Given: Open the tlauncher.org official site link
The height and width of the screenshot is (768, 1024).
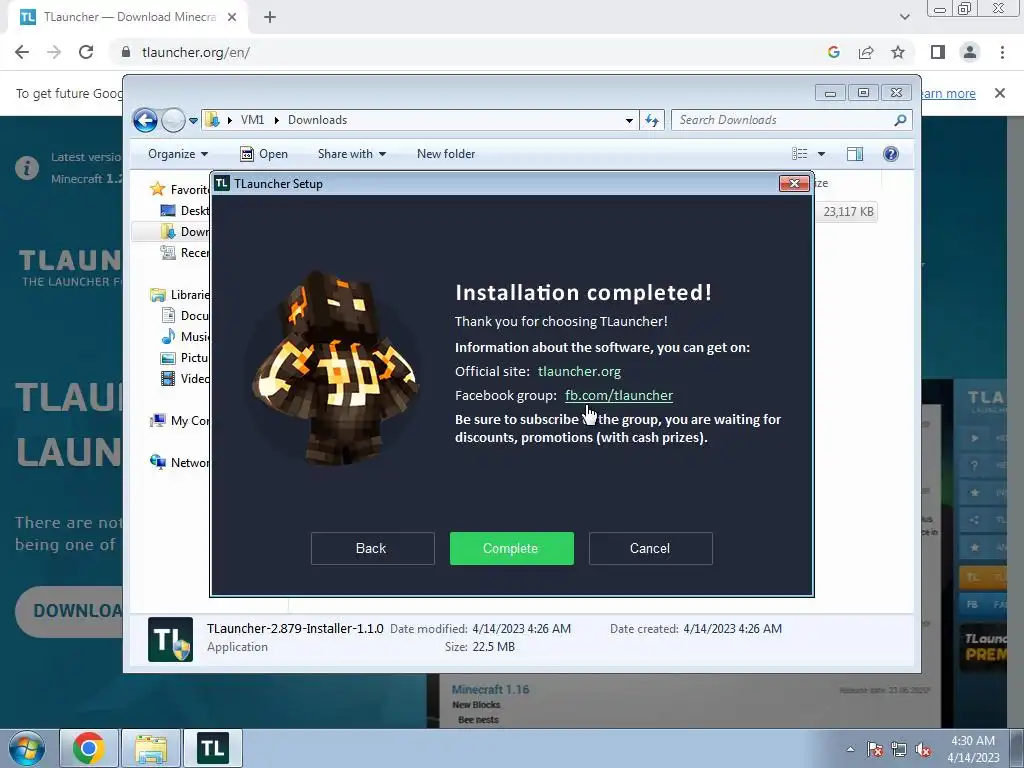Looking at the screenshot, I should pyautogui.click(x=579, y=372).
